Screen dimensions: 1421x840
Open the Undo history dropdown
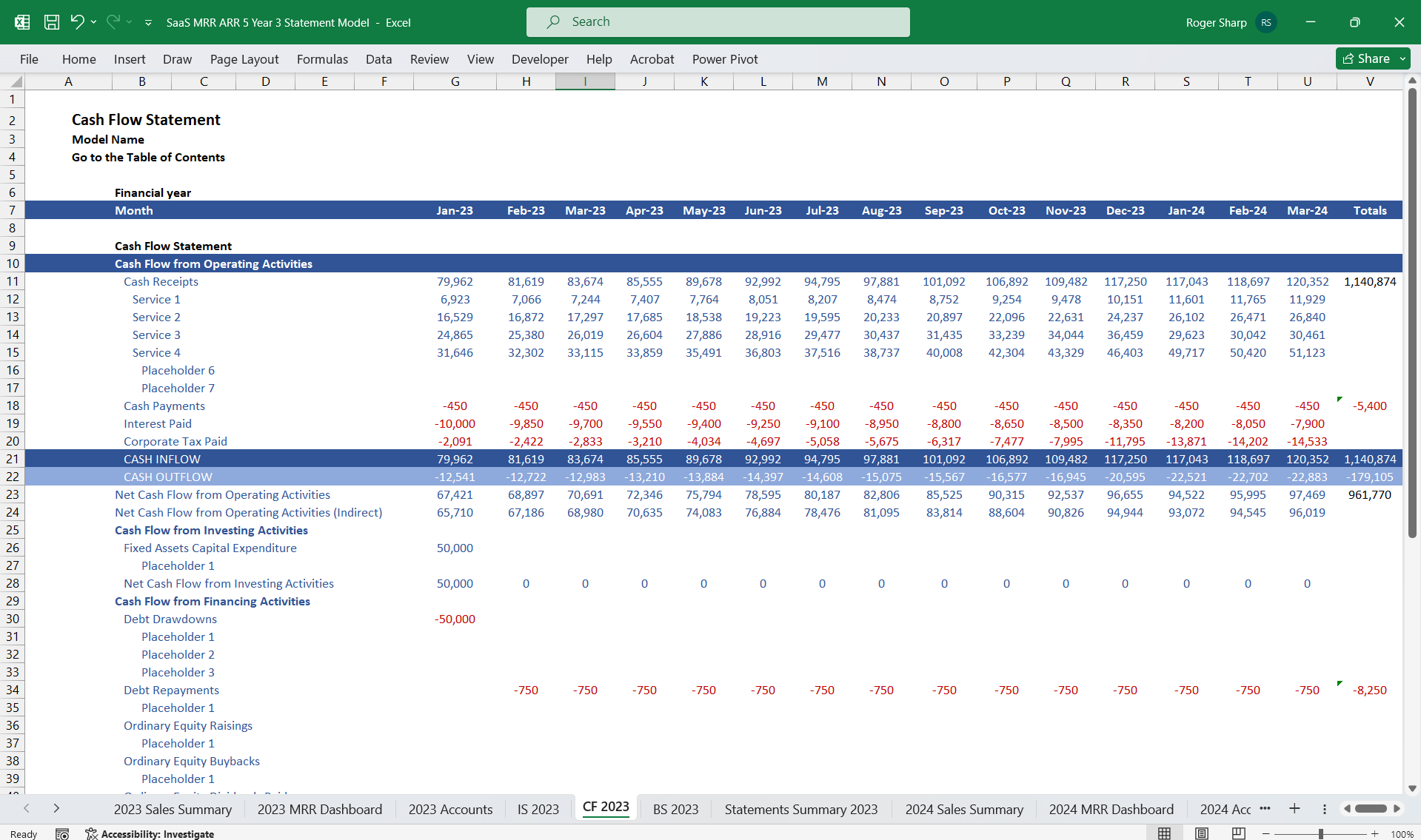coord(94,23)
